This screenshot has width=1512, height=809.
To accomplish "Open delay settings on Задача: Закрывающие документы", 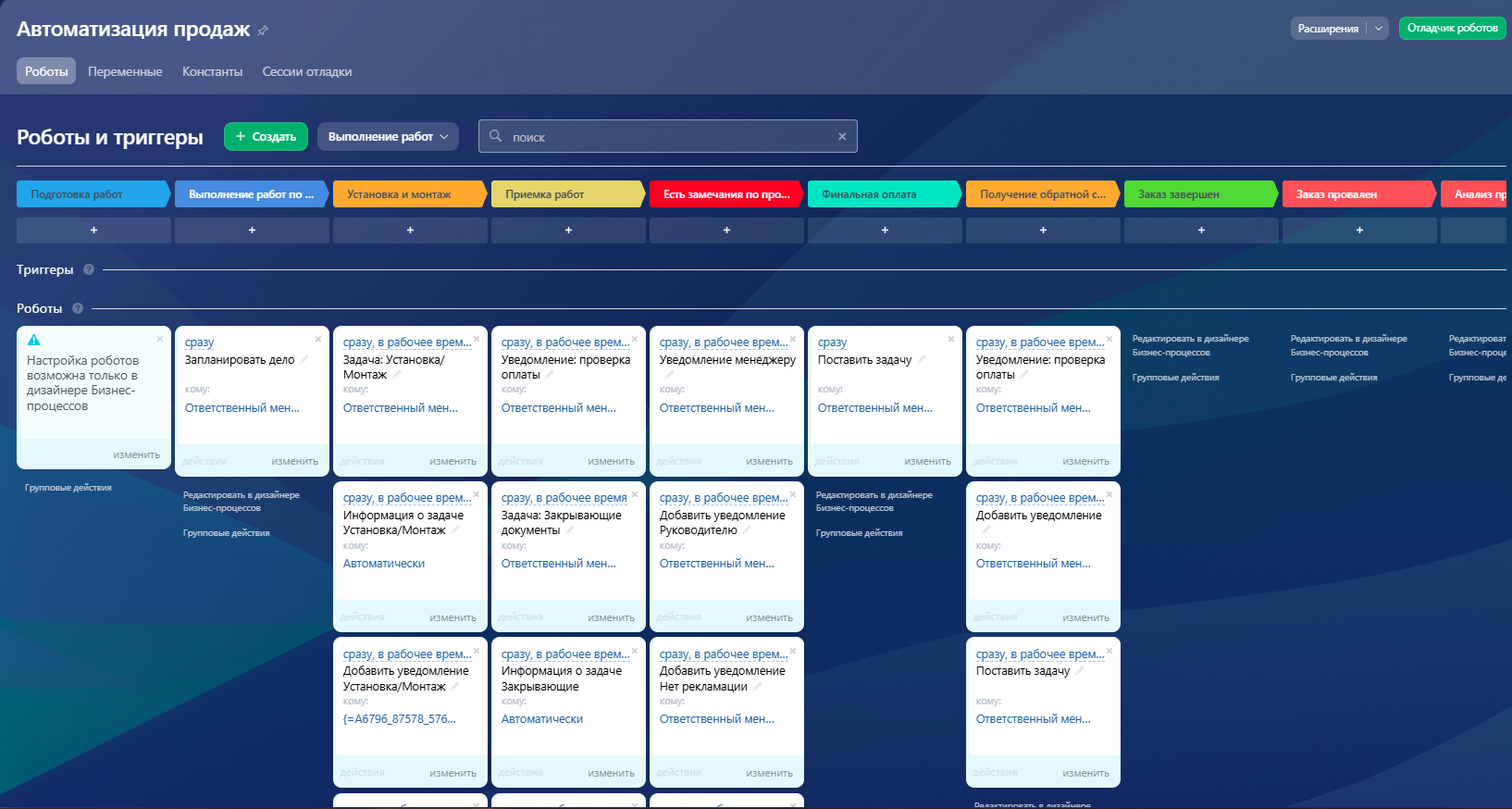I will pyautogui.click(x=564, y=498).
